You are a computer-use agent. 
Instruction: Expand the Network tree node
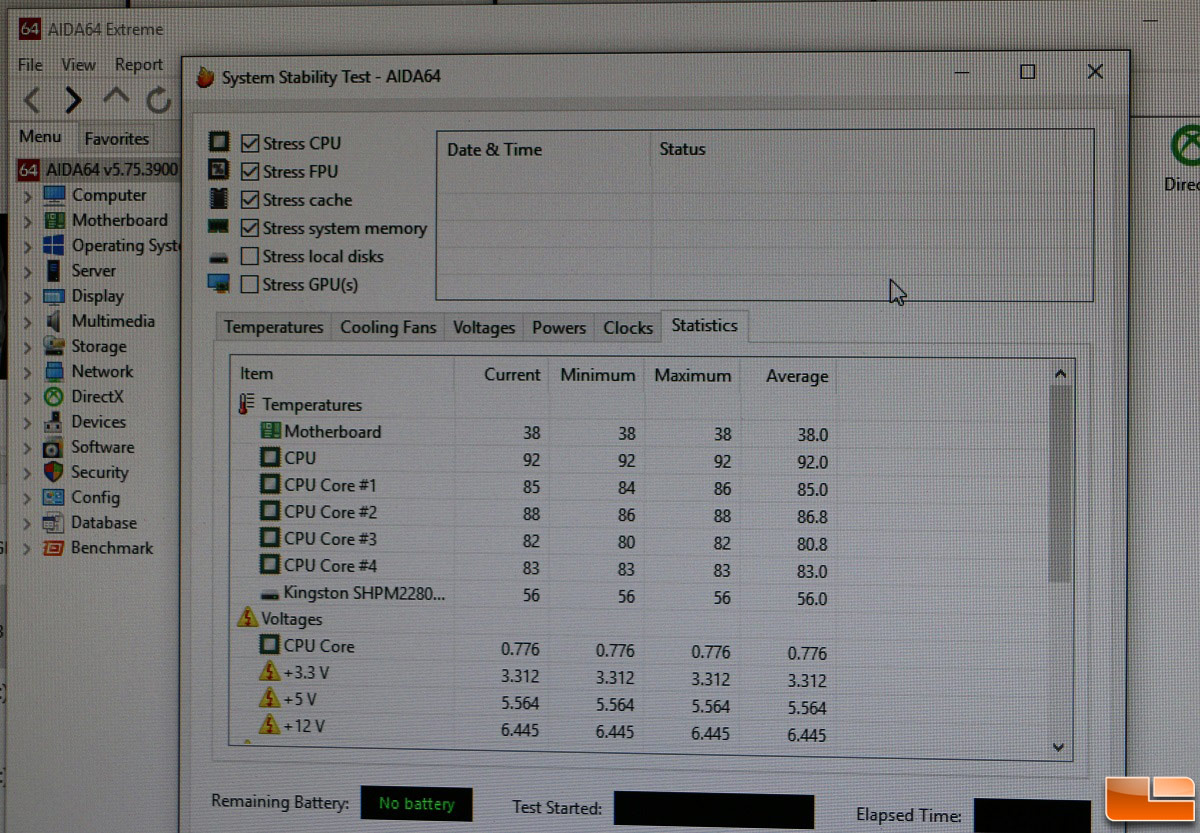coord(28,371)
